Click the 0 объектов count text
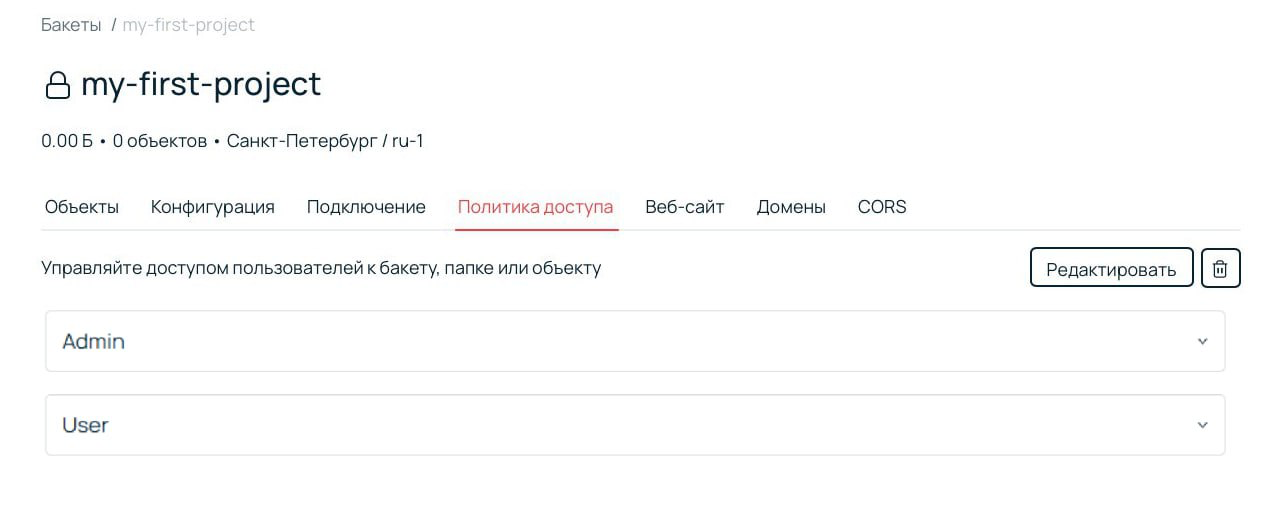 [x=159, y=141]
